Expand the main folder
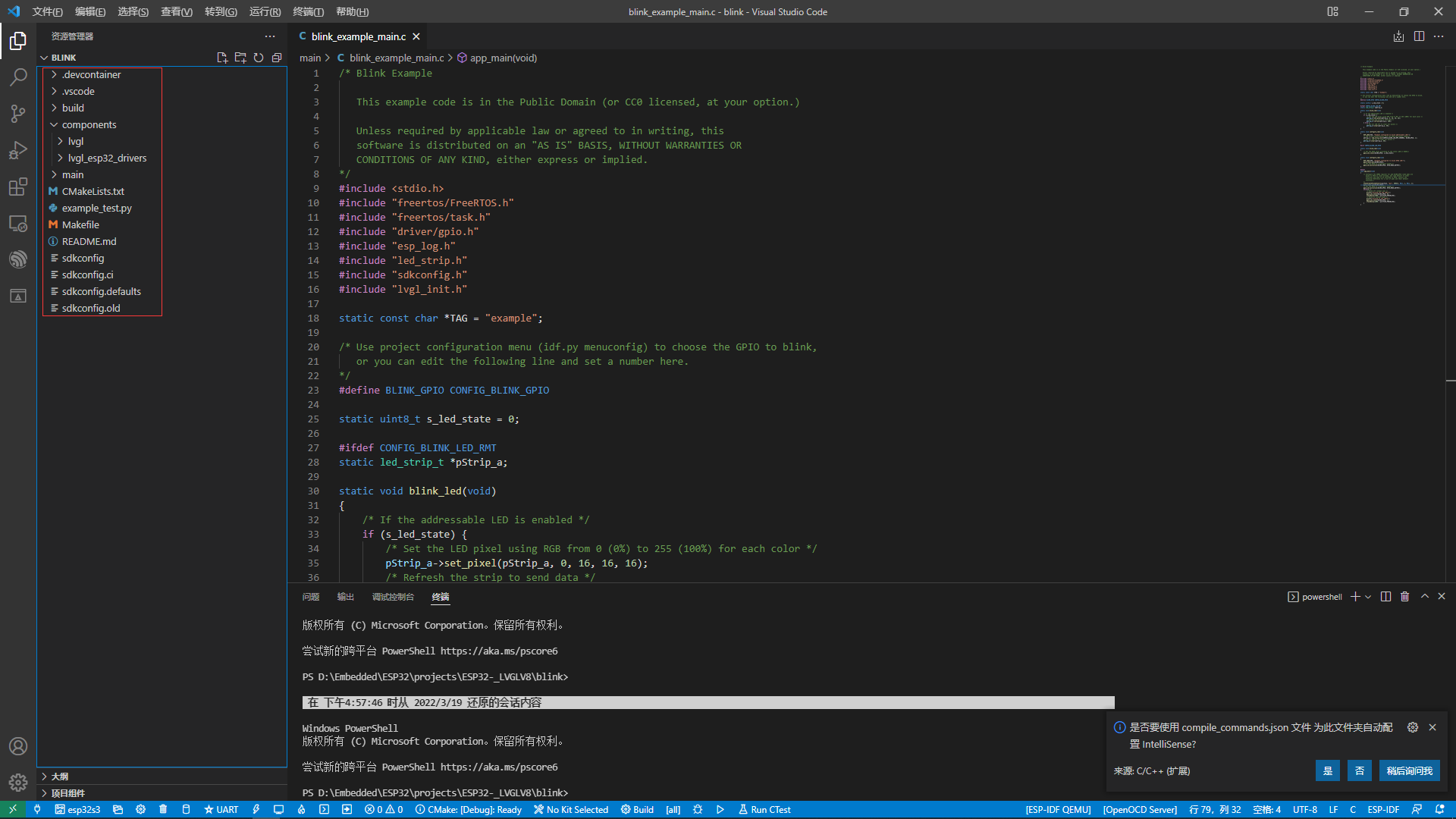1456x819 pixels. pyautogui.click(x=73, y=174)
